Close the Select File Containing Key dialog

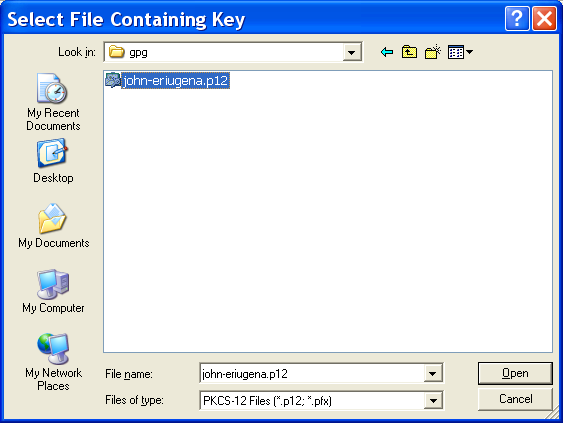[544, 18]
